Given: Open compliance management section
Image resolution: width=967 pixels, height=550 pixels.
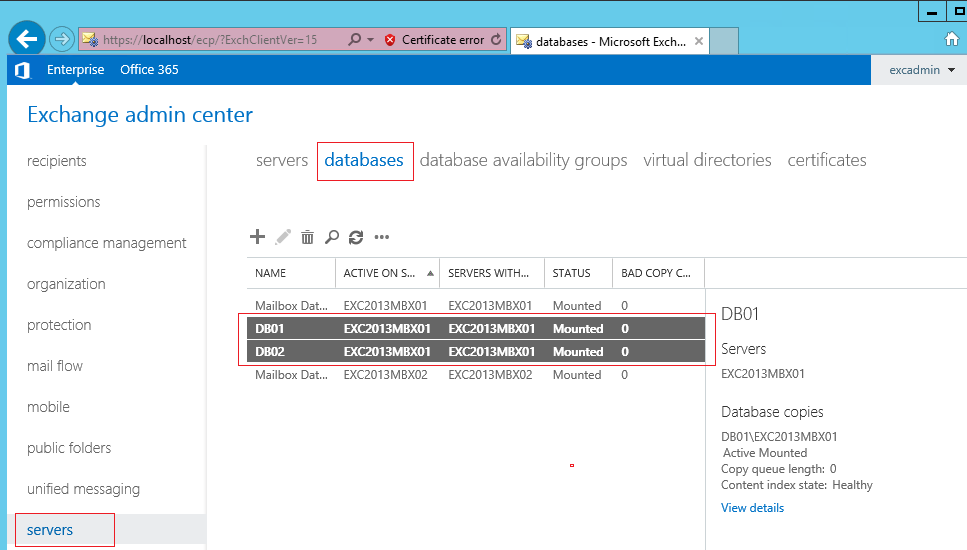Looking at the screenshot, I should coord(107,243).
